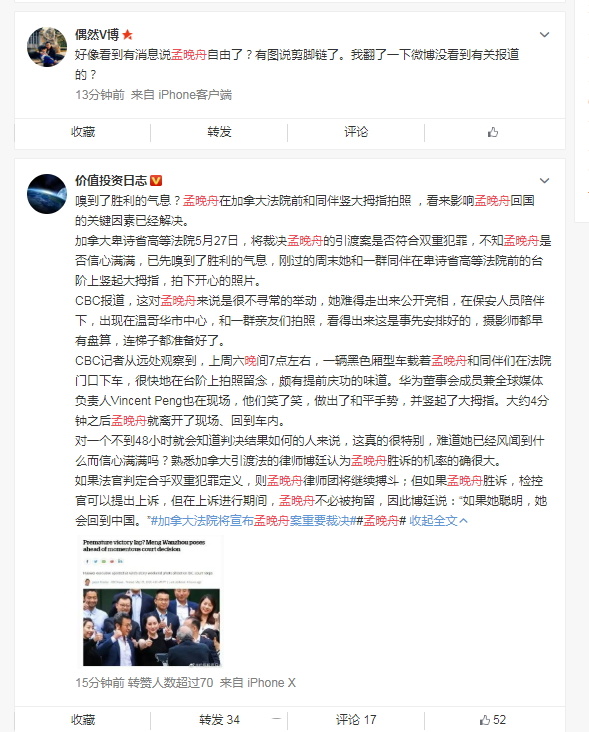Expand options chevron on 价值投资日志 post
This screenshot has height=732, width=589.
544,181
